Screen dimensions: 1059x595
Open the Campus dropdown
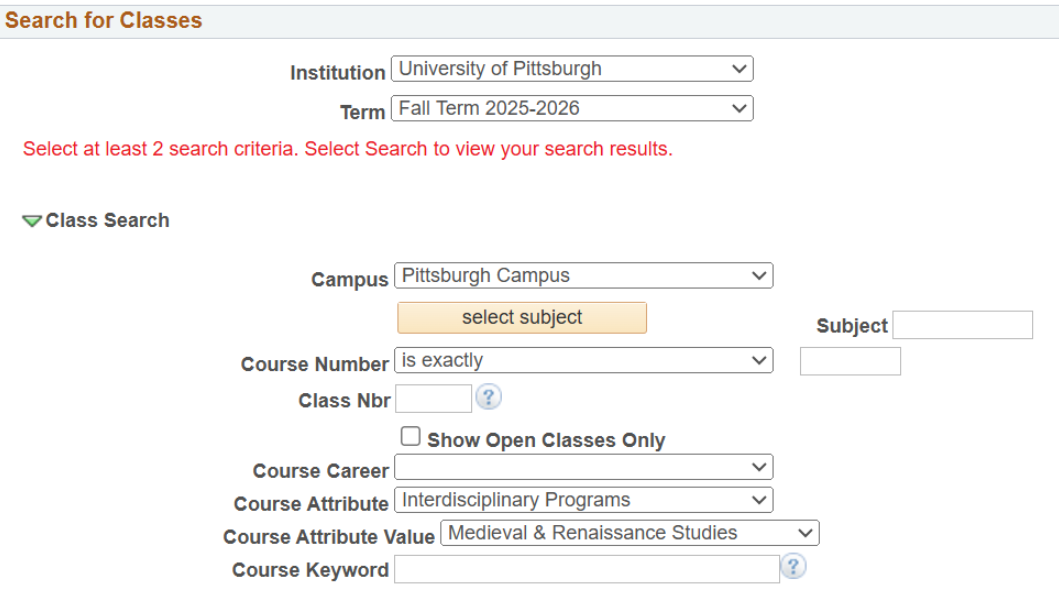[584, 275]
